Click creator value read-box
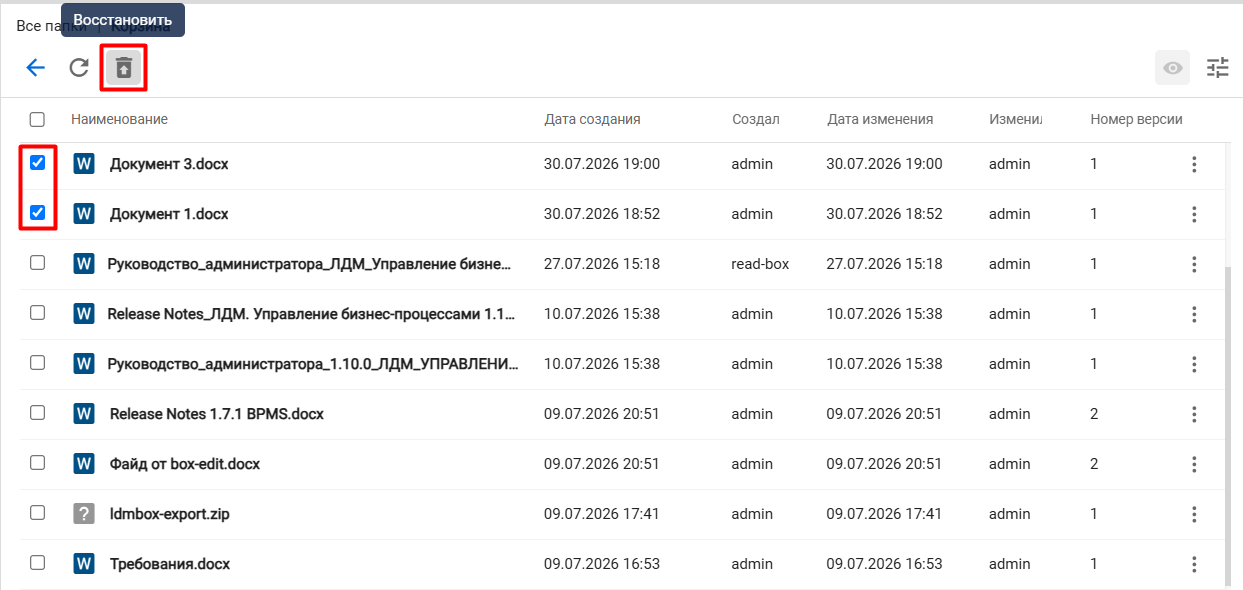Screen dimensions: 1243x590 pos(760,264)
